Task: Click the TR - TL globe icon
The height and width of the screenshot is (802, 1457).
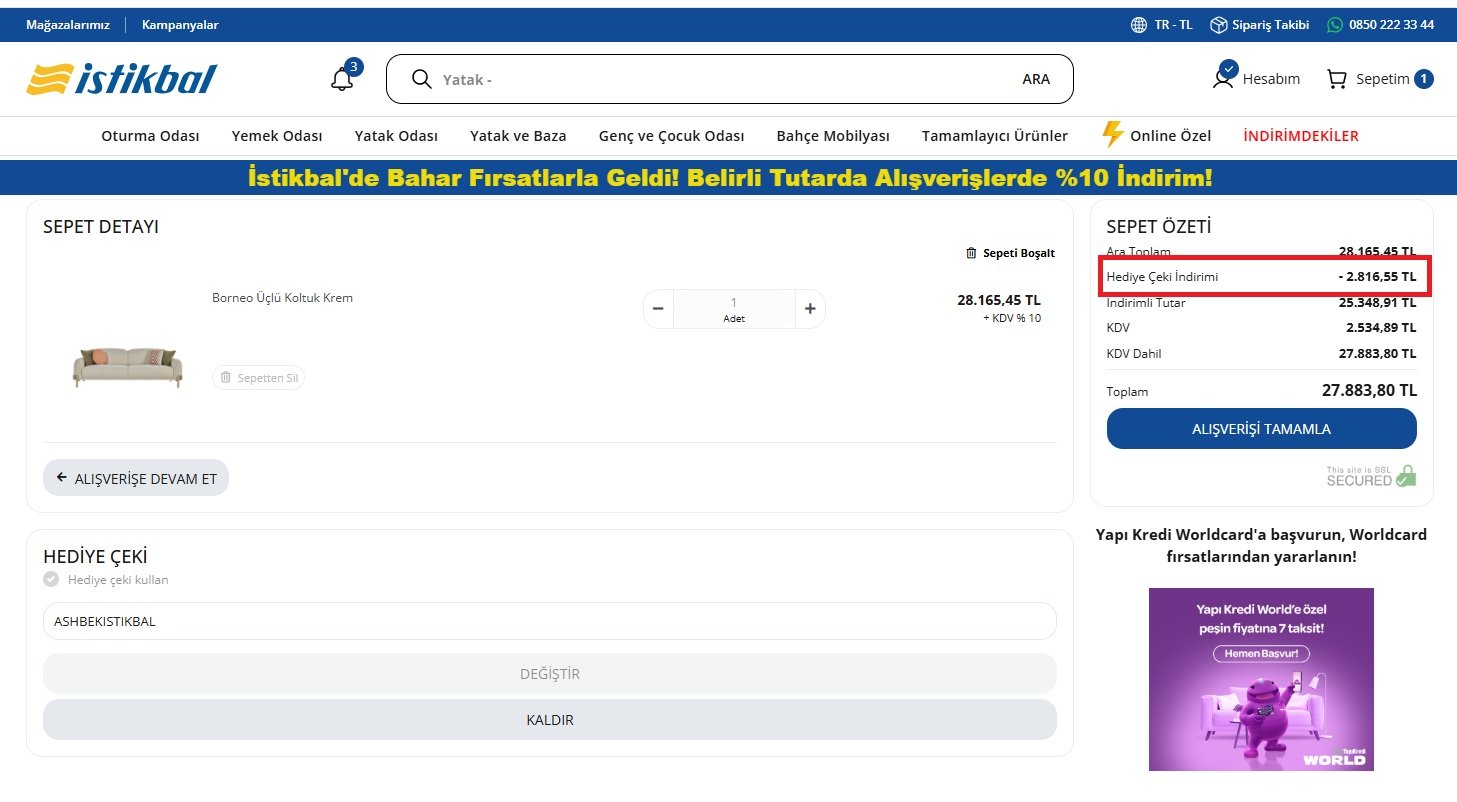Action: click(x=1139, y=25)
